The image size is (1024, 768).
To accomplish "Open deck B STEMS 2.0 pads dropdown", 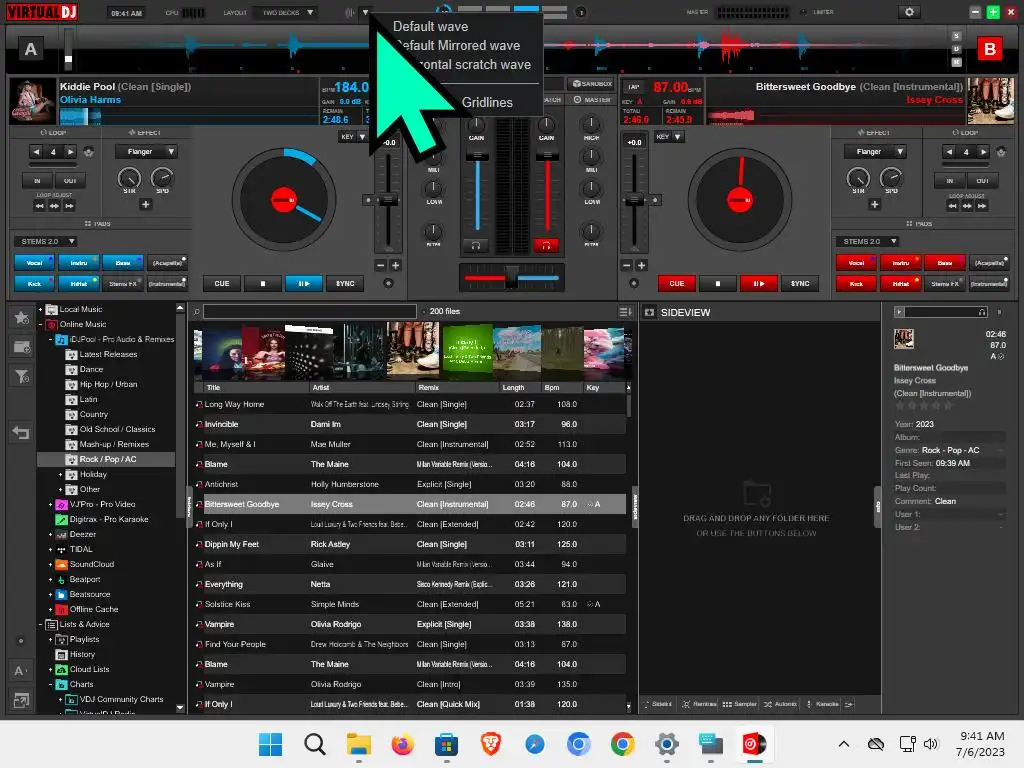I will [x=867, y=242].
